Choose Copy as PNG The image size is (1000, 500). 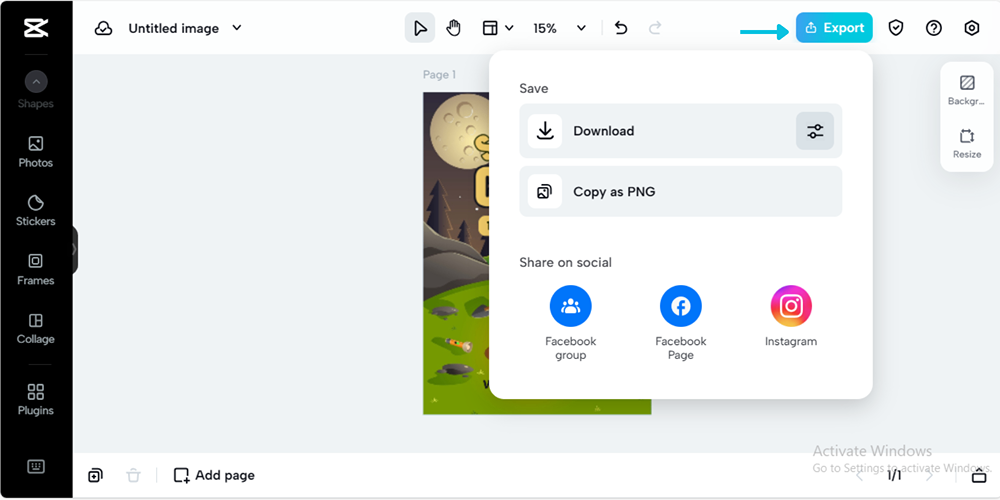coord(680,191)
